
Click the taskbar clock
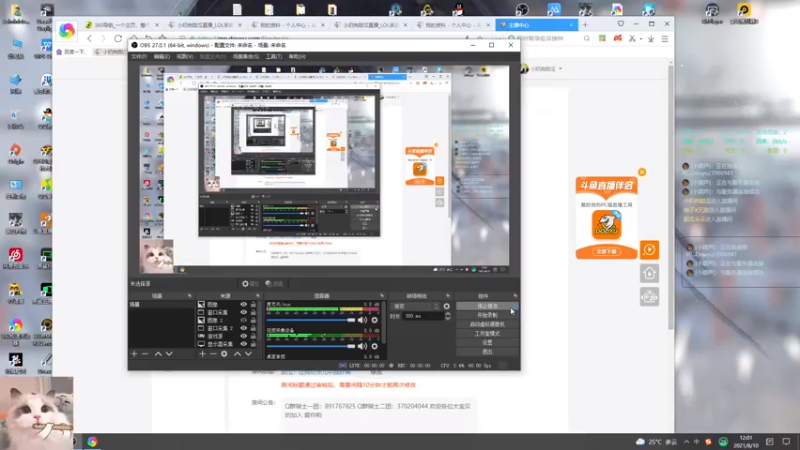746,441
